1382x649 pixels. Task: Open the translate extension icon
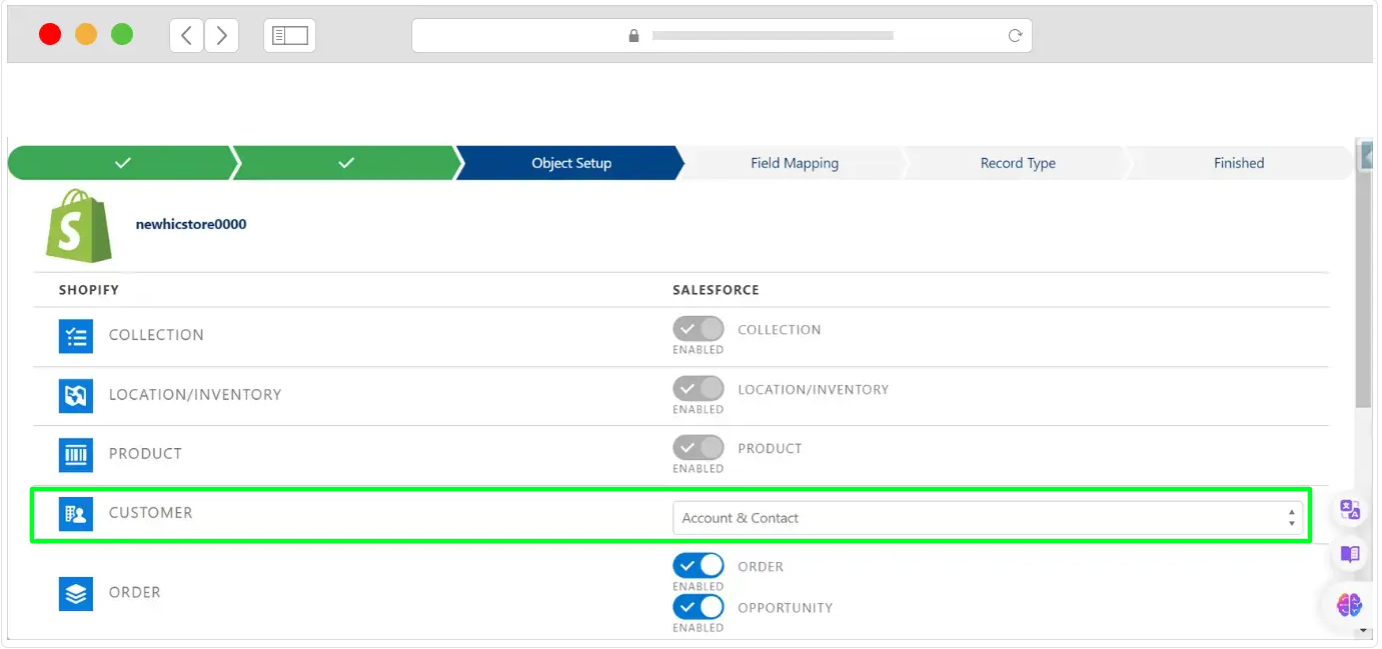tap(1350, 510)
